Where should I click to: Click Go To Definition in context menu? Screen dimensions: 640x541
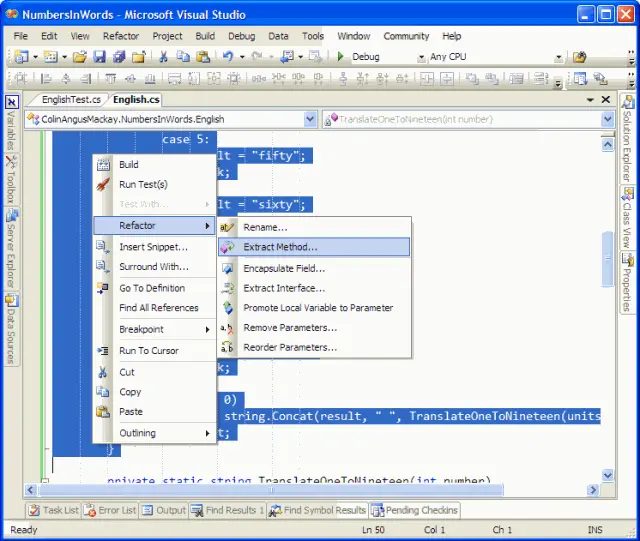coord(154,288)
